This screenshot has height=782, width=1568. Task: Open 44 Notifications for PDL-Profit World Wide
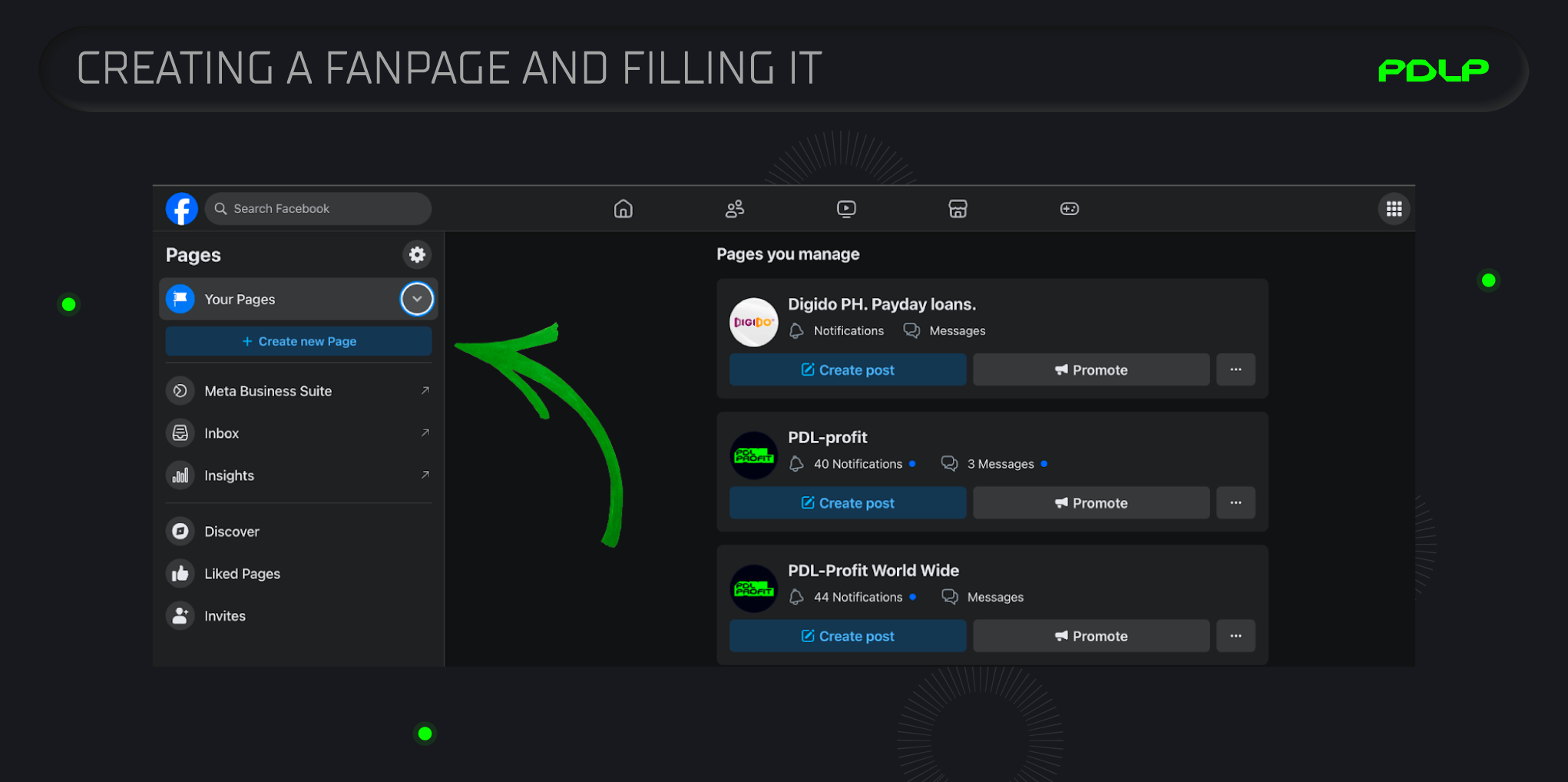pyautogui.click(x=852, y=597)
